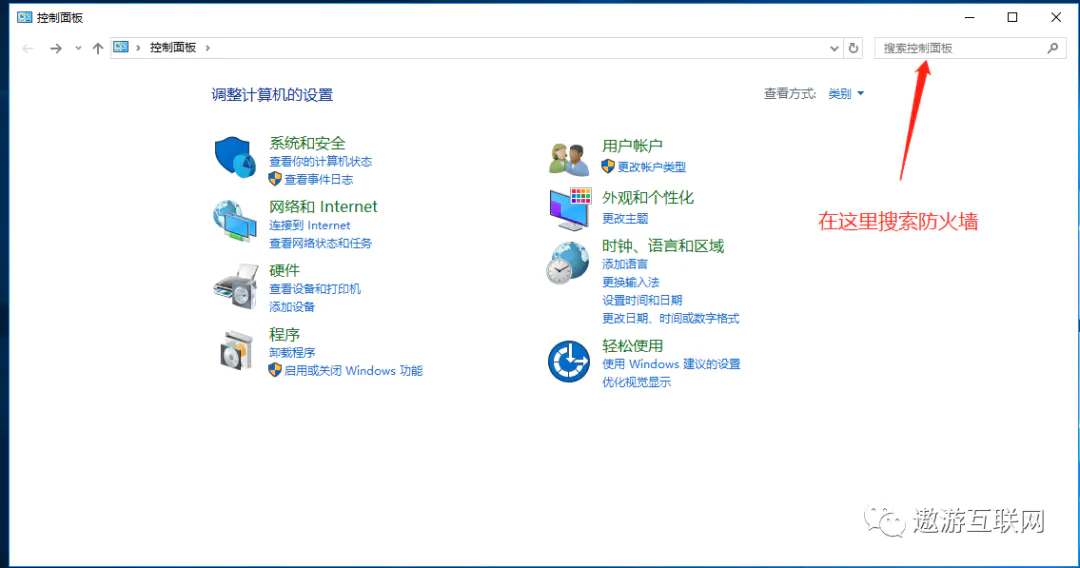Open recent locations dropdown arrow
This screenshot has width=1080, height=568.
point(78,48)
